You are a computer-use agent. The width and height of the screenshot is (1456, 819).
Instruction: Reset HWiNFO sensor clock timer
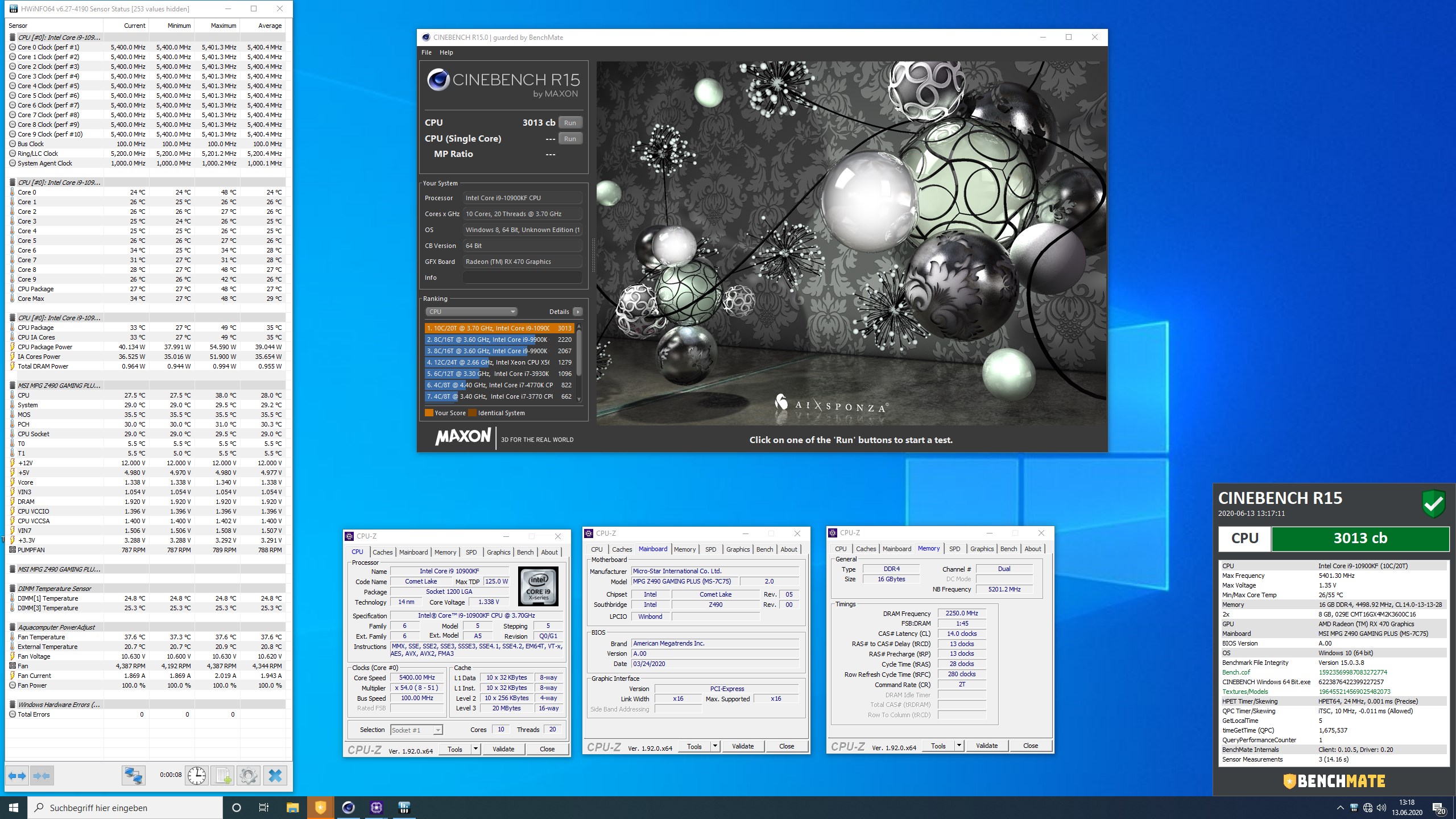197,775
